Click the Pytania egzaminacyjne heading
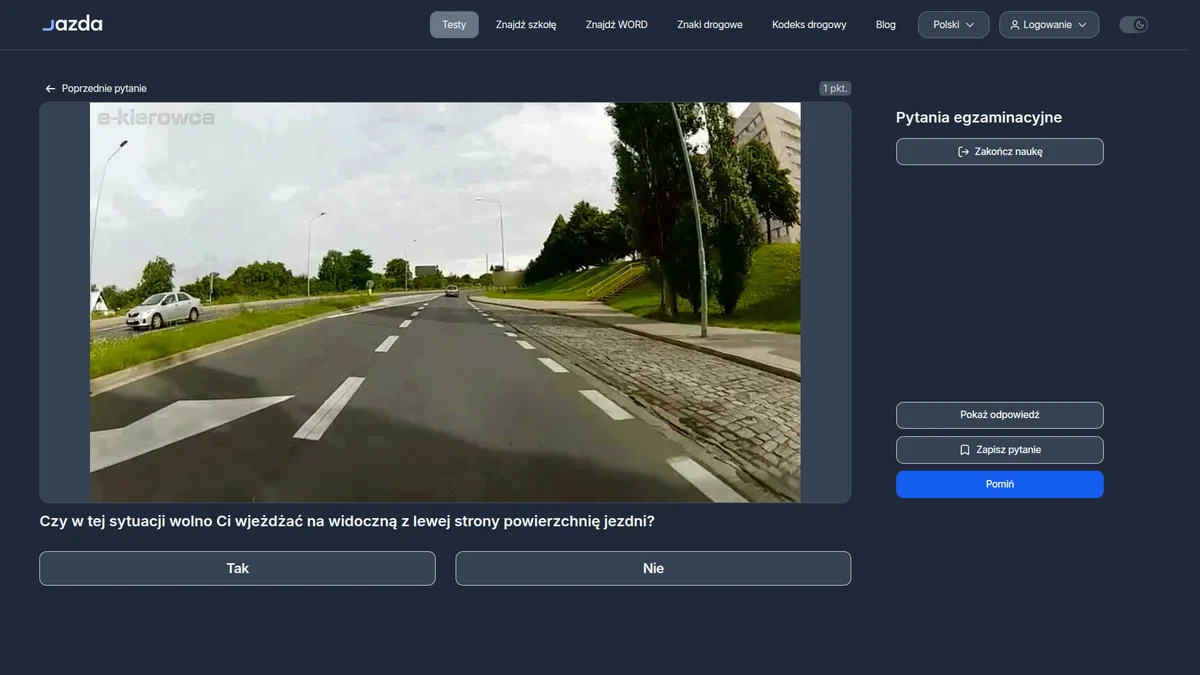The height and width of the screenshot is (675, 1200). click(x=979, y=117)
